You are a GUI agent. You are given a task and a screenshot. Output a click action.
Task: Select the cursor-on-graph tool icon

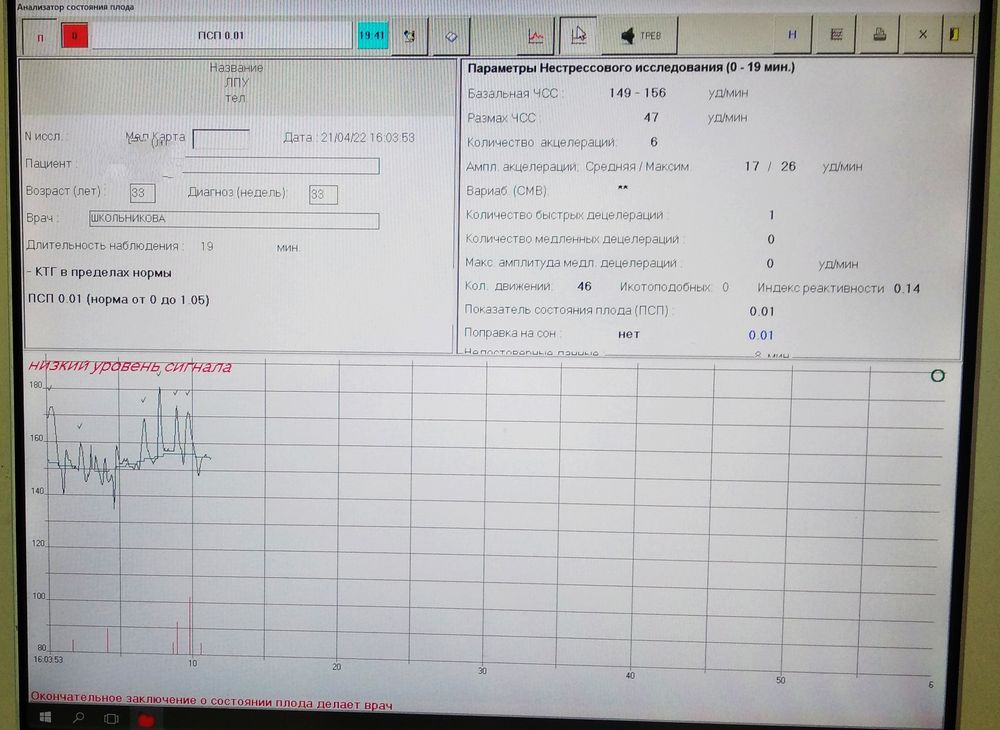[x=578, y=35]
